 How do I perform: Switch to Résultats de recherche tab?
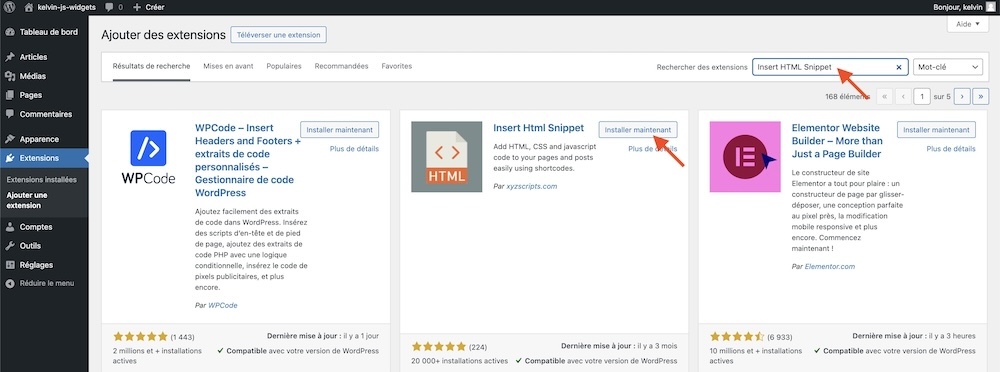click(151, 66)
